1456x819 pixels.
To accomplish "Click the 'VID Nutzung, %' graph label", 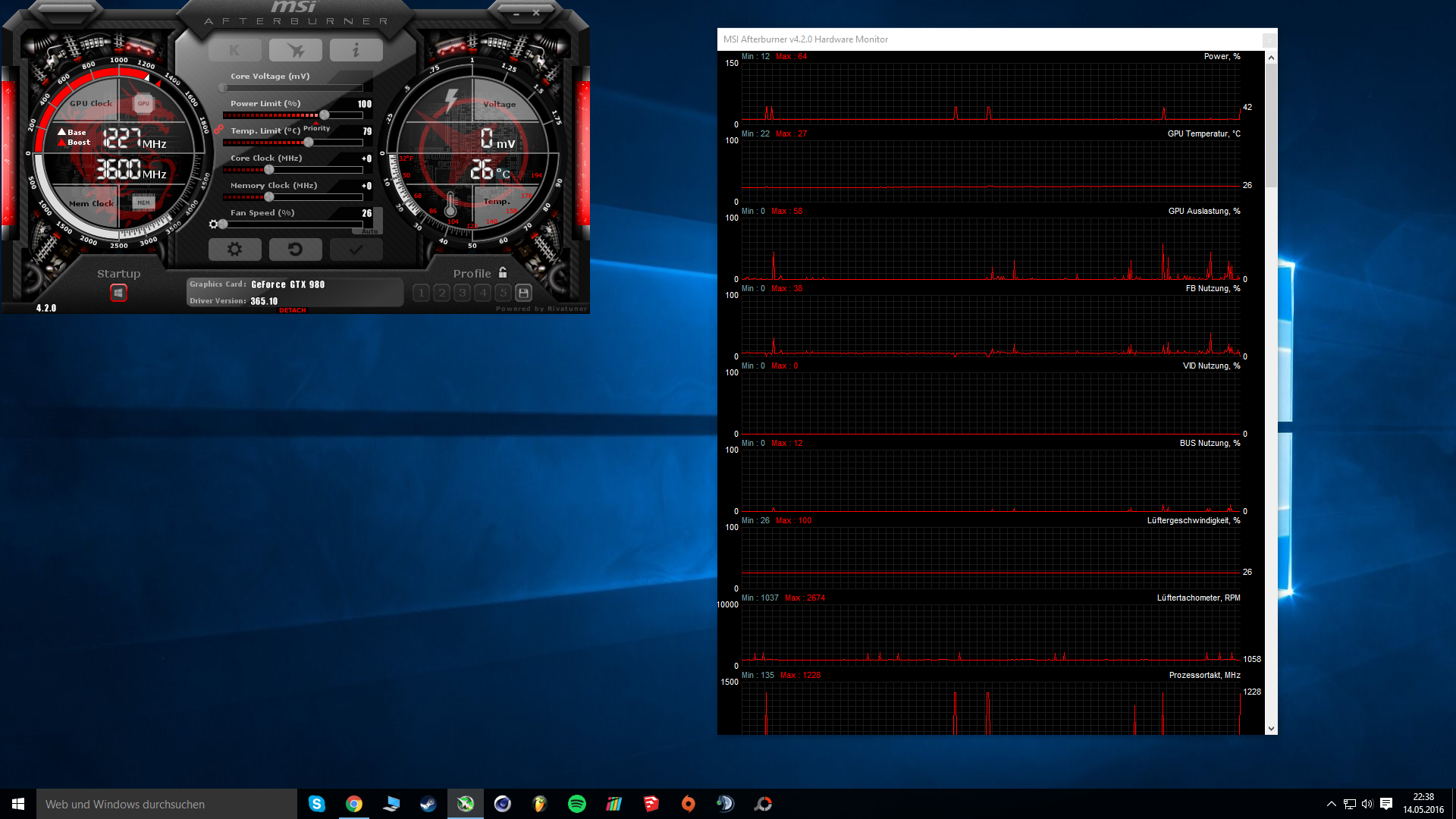I will tap(1212, 366).
